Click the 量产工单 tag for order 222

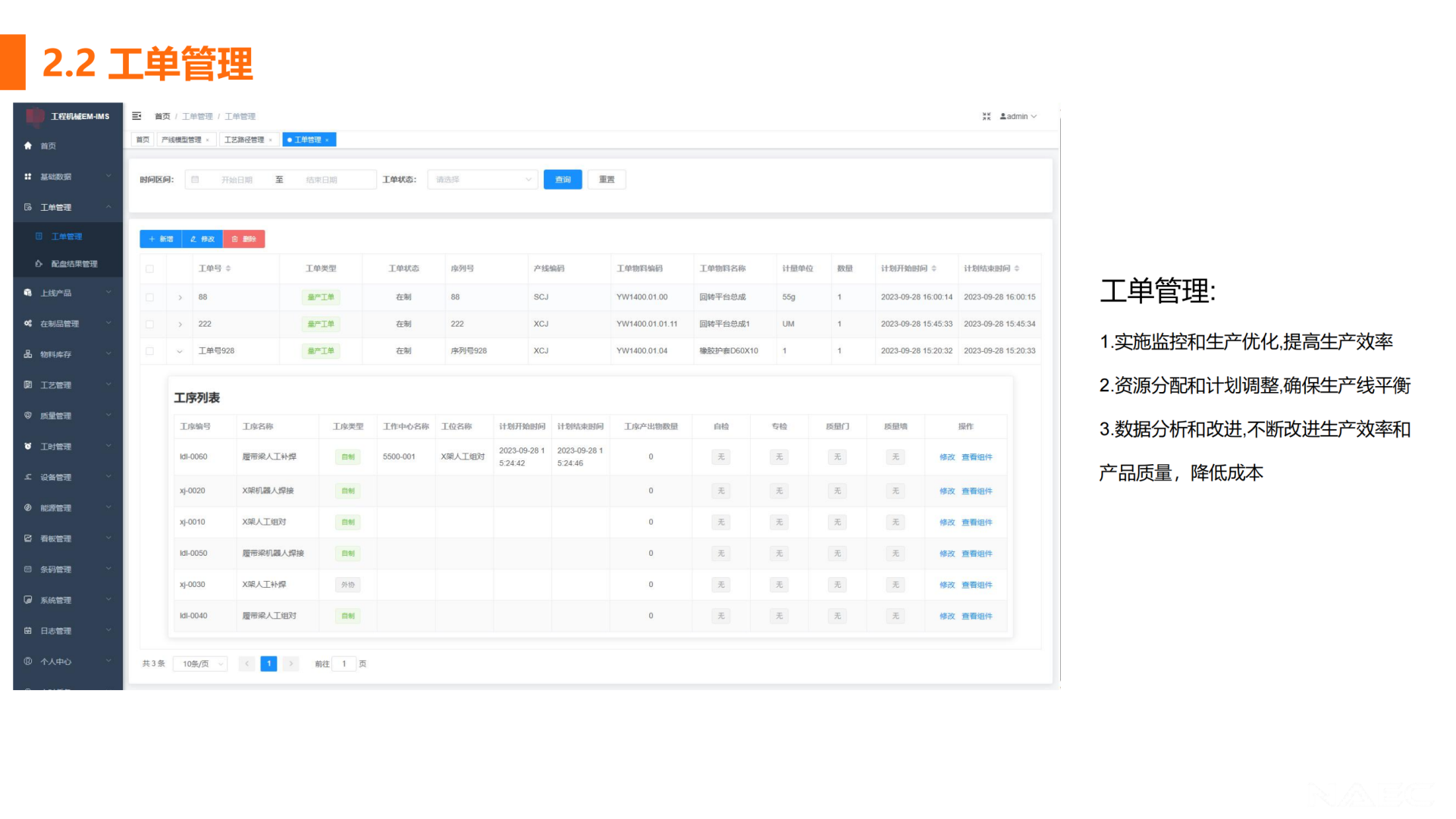[321, 325]
